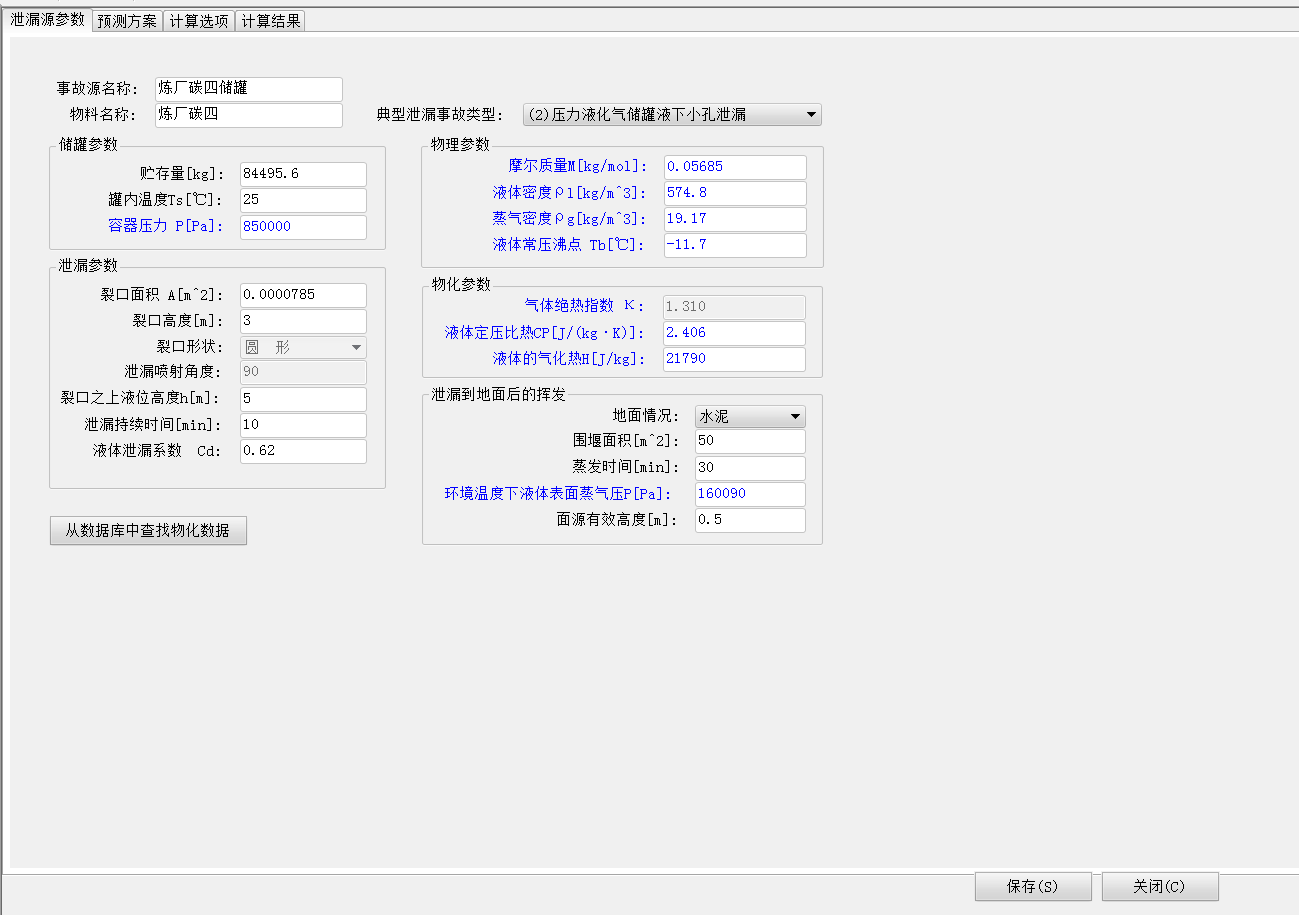The height and width of the screenshot is (915, 1299).
Task: Click the 气体绝热指数 K: label
Action: [585, 306]
